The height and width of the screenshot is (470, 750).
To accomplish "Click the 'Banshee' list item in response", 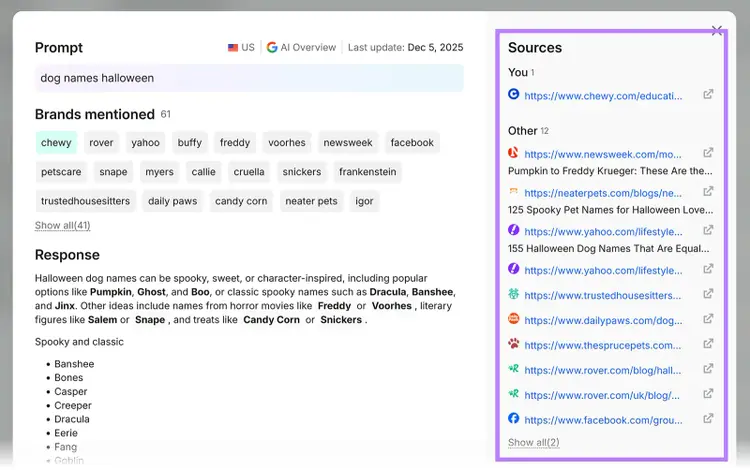I will [x=74, y=364].
